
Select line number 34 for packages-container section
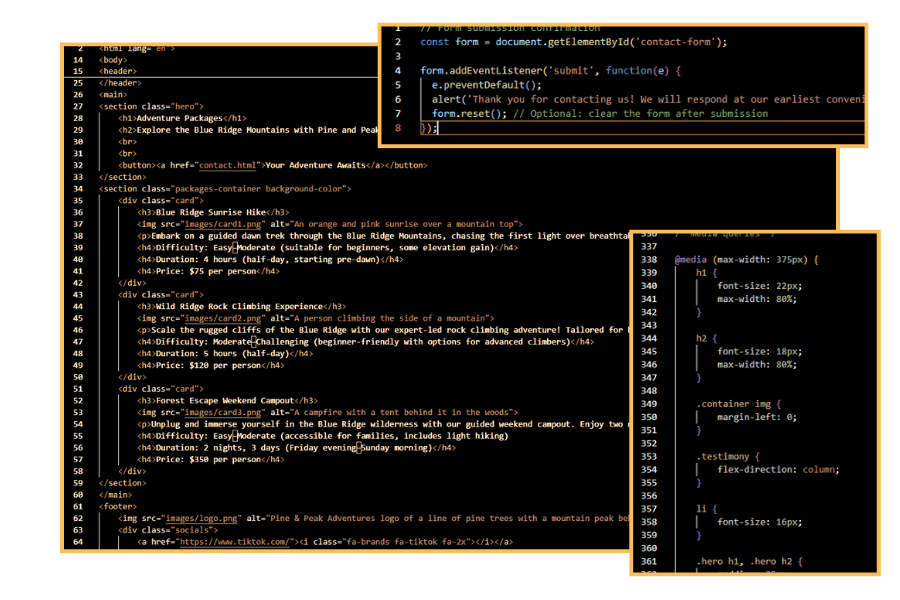[78, 188]
